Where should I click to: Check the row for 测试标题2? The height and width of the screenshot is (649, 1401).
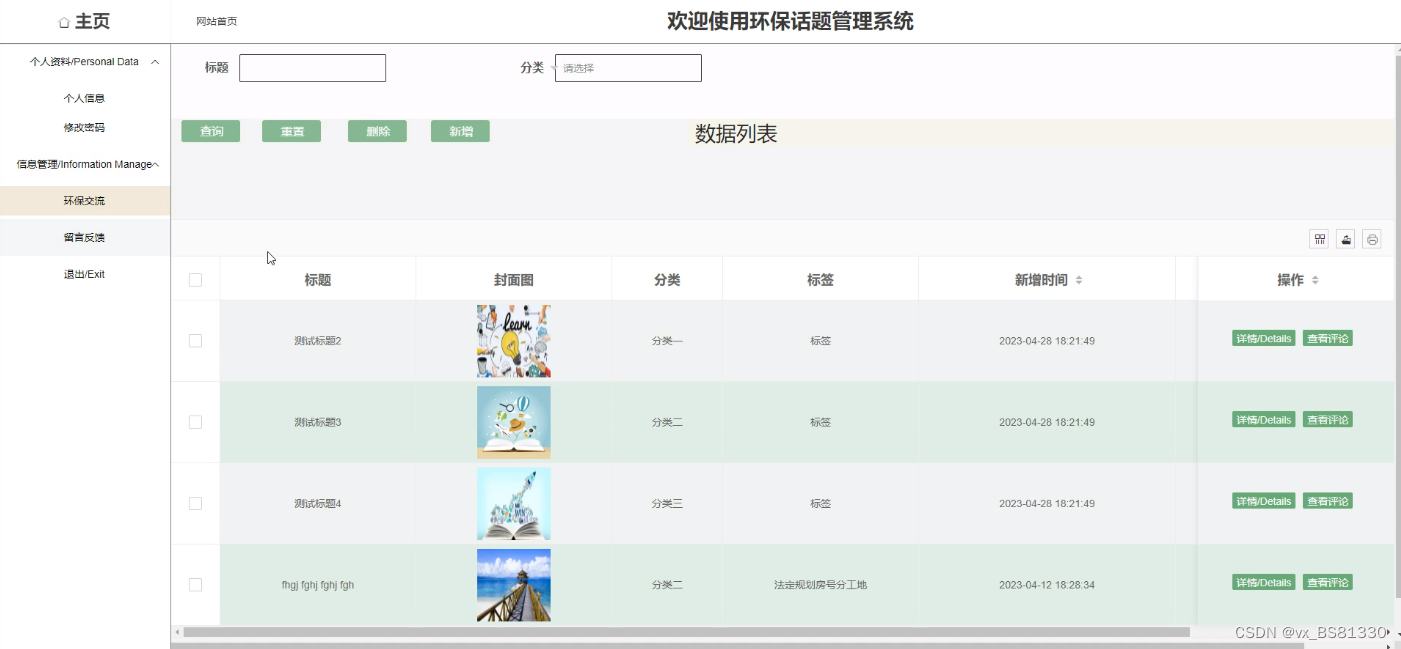click(195, 341)
